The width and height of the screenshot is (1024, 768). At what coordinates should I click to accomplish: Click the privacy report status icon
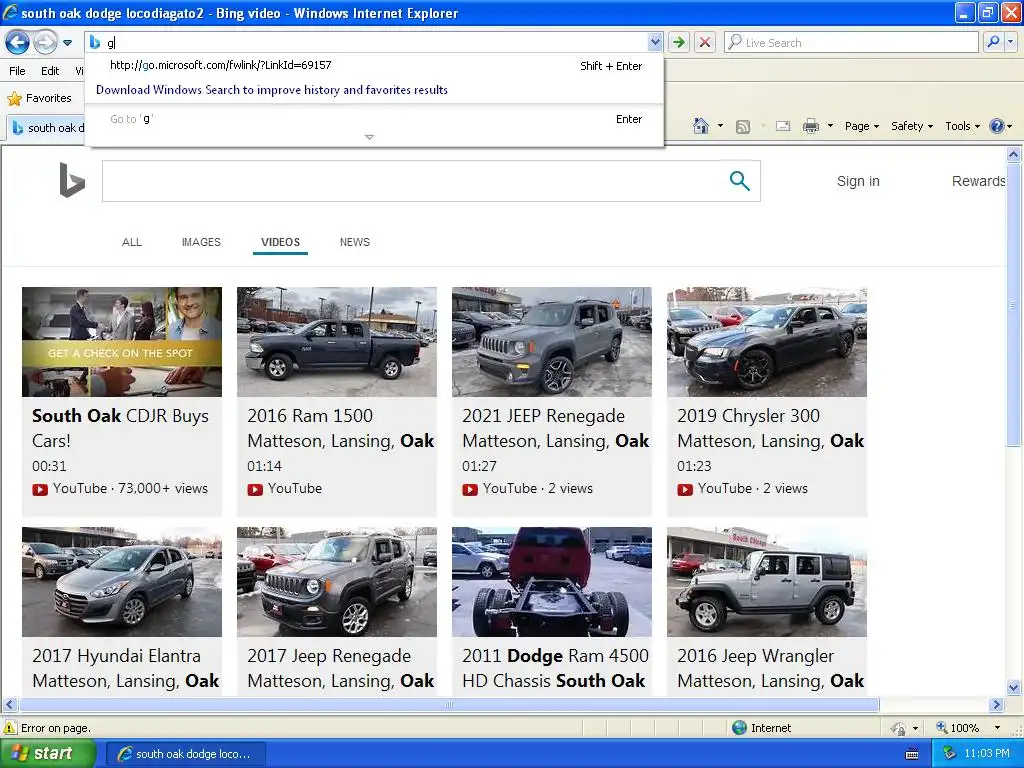(899, 728)
